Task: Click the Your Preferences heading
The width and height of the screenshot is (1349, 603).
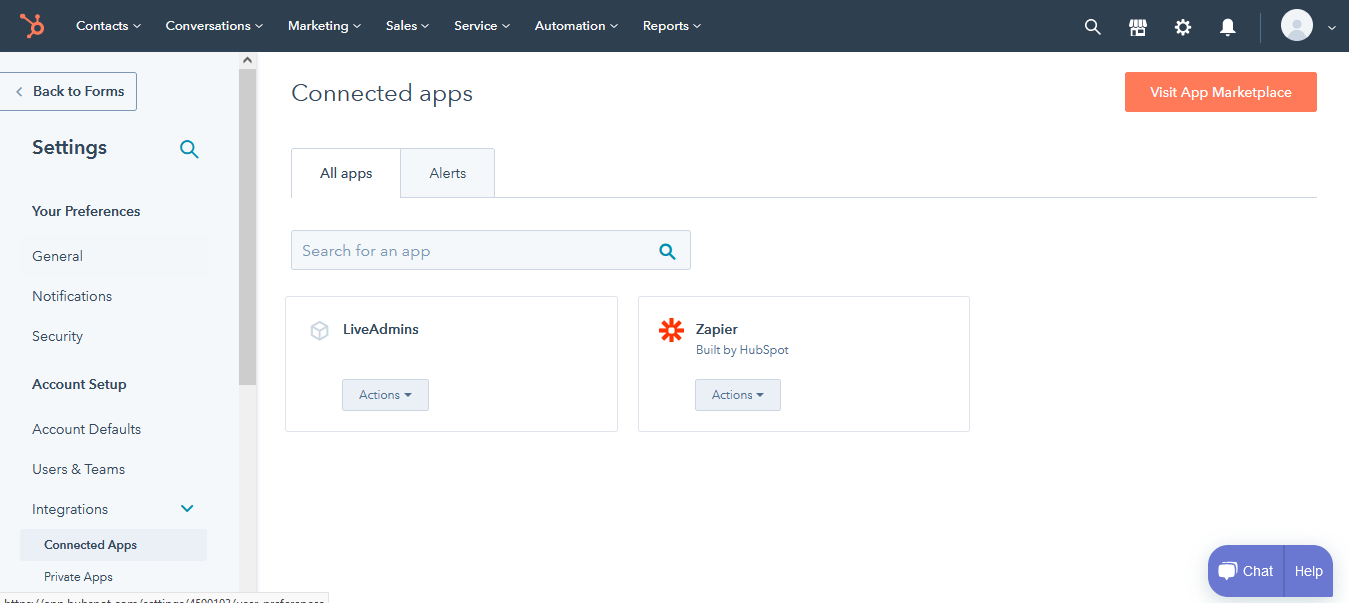Action: point(86,211)
